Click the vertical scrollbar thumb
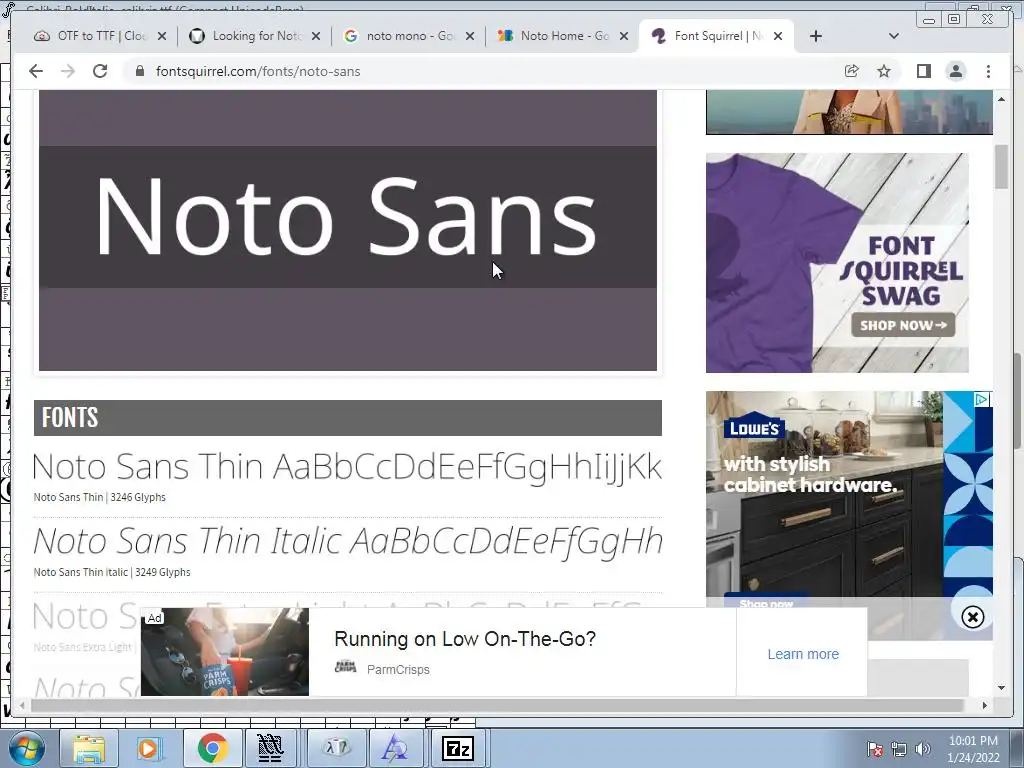The width and height of the screenshot is (1024, 768). tap(1002, 167)
